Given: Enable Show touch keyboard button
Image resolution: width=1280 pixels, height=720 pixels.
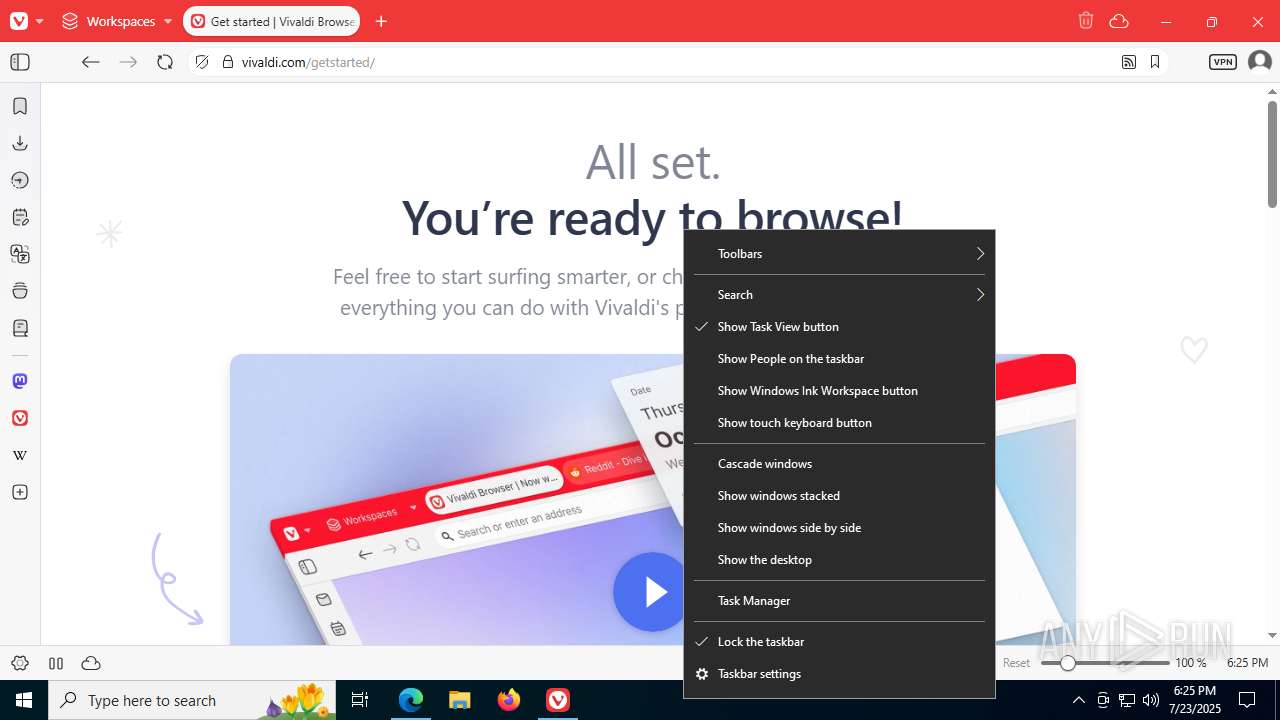Looking at the screenshot, I should (839, 423).
